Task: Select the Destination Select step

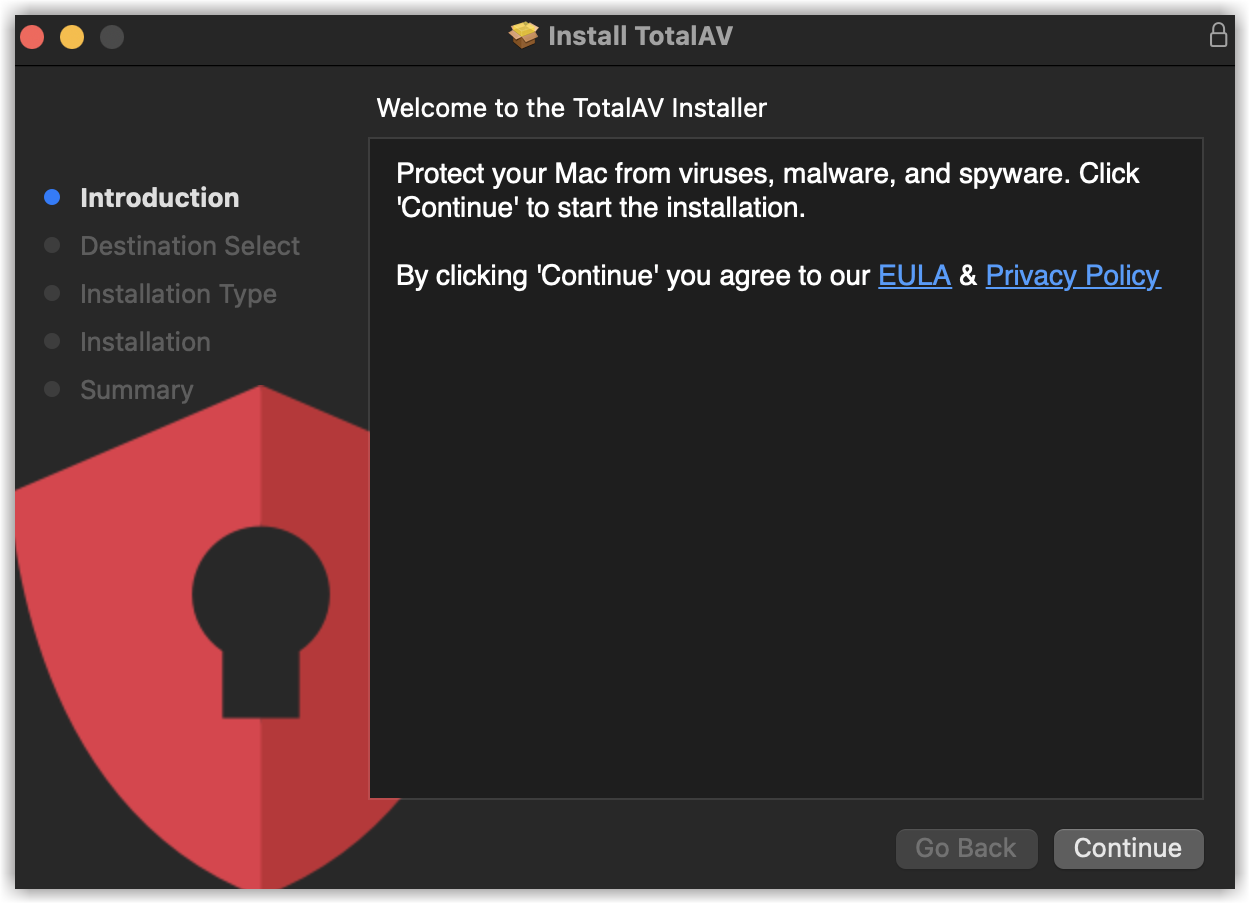Action: [x=190, y=246]
